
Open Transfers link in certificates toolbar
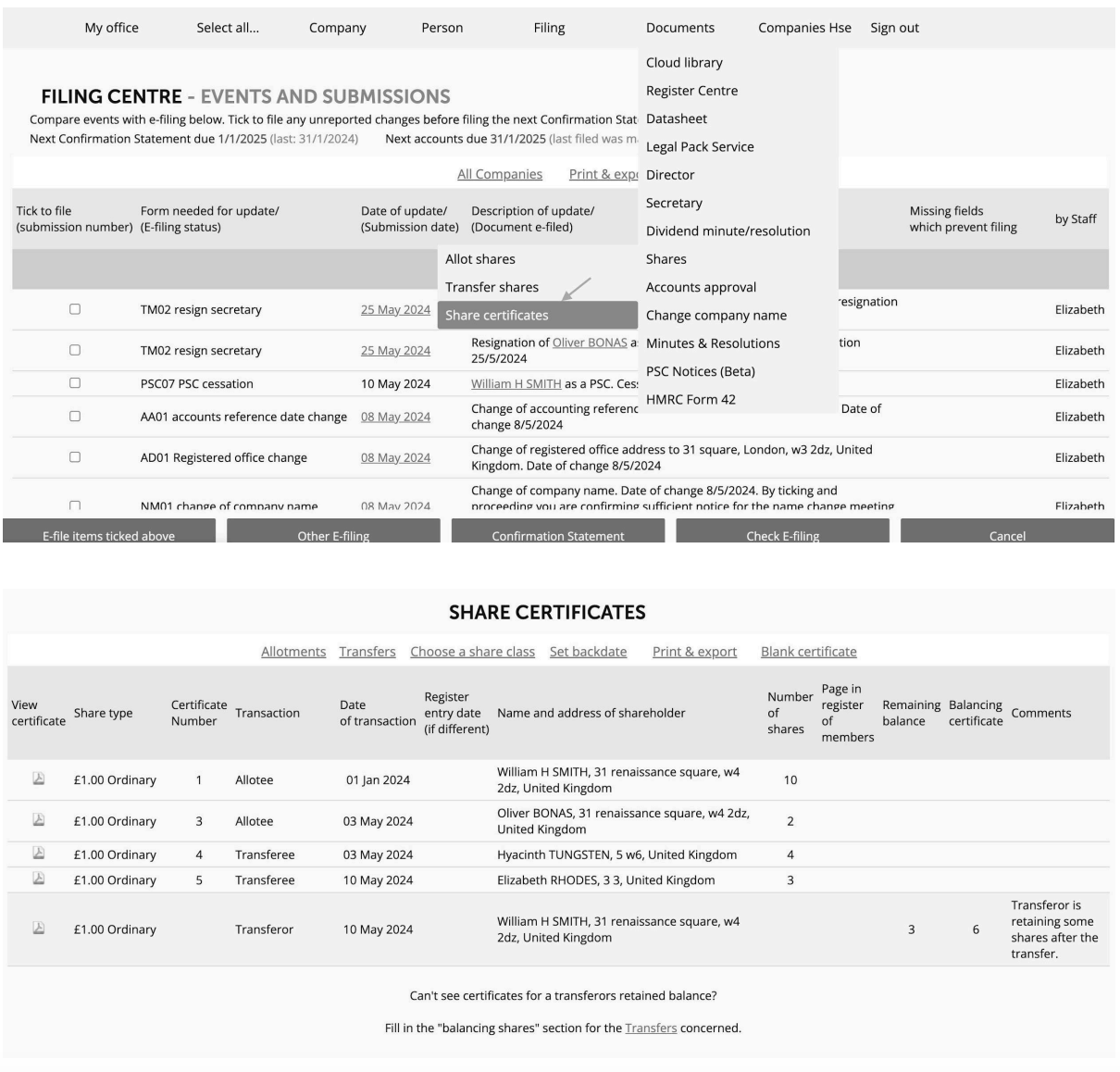click(367, 652)
